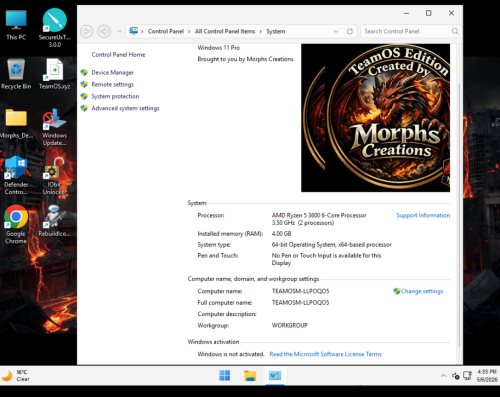500x397 pixels.
Task: Open clock and date in taskbar
Action: (x=487, y=376)
